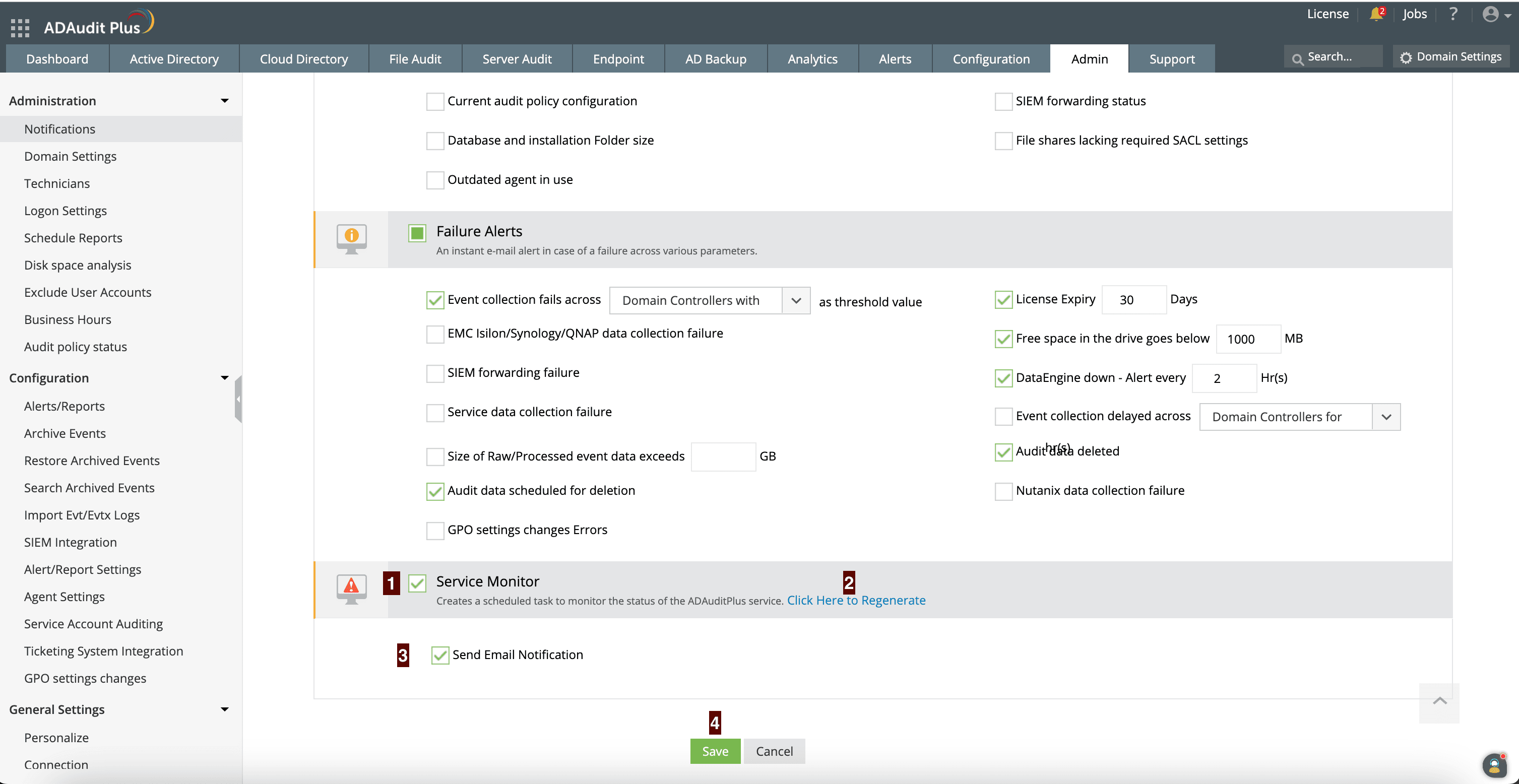The image size is (1519, 784).
Task: Open Personalize under General Settings
Action: (56, 738)
